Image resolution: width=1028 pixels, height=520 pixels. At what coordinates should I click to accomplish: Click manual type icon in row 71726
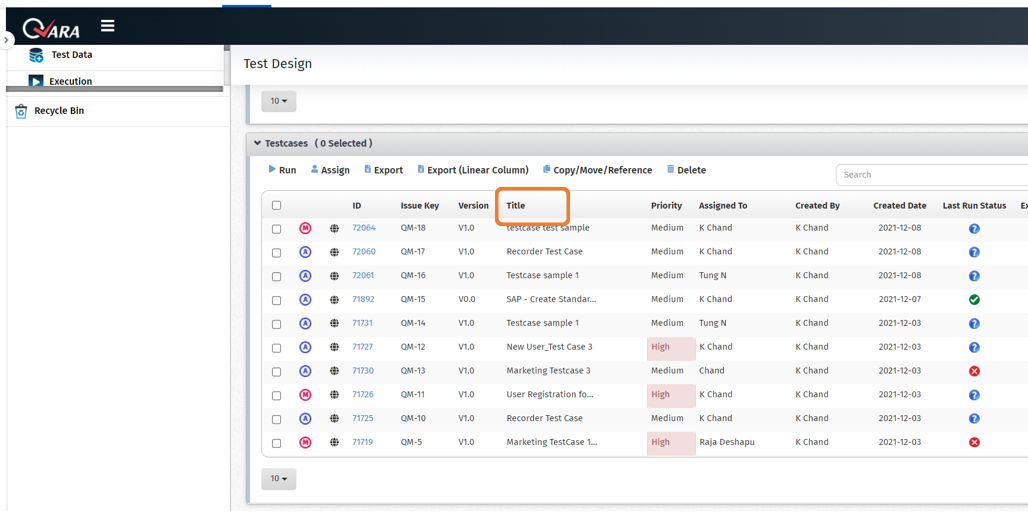pos(305,395)
